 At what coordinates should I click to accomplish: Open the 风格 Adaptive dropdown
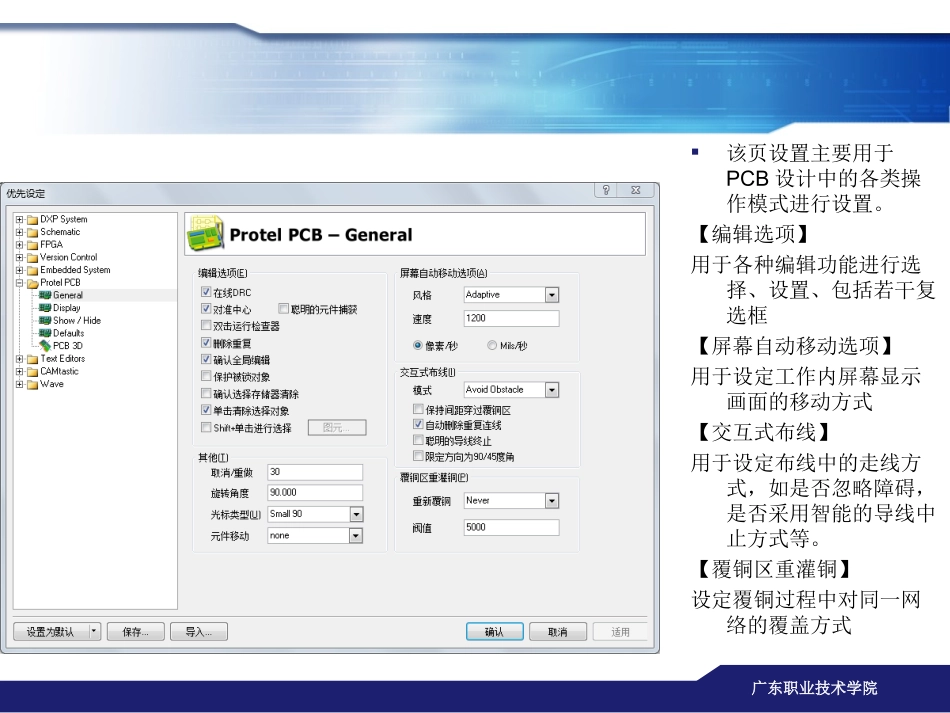coord(551,295)
